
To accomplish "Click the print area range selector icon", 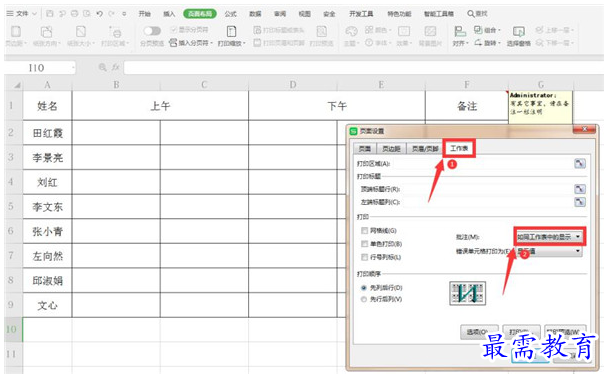I will (x=580, y=163).
